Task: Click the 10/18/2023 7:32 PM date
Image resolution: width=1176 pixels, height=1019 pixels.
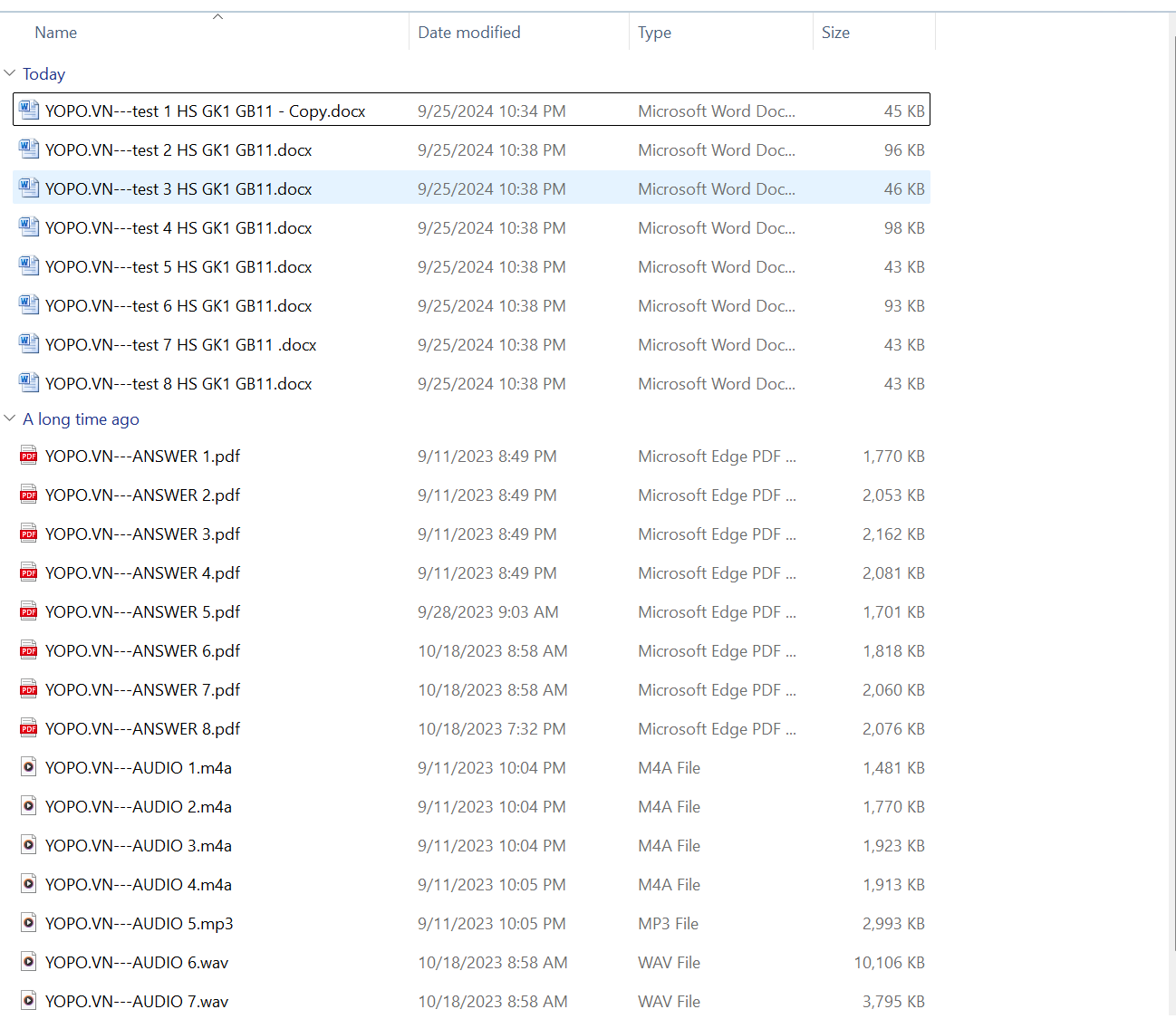Action: click(x=492, y=729)
